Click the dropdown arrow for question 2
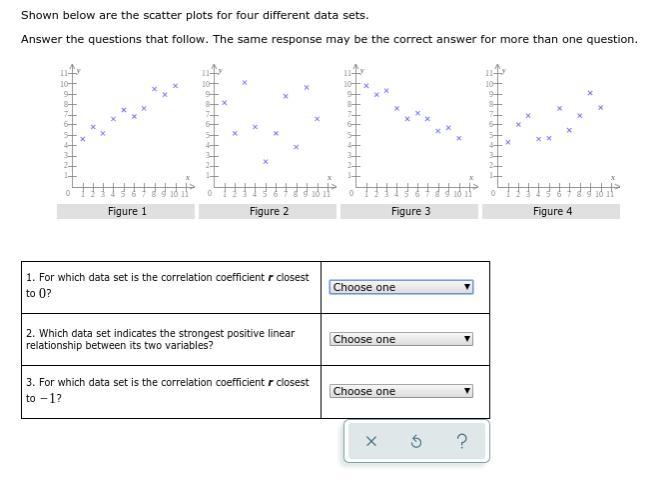The image size is (656, 494). pyautogui.click(x=467, y=339)
